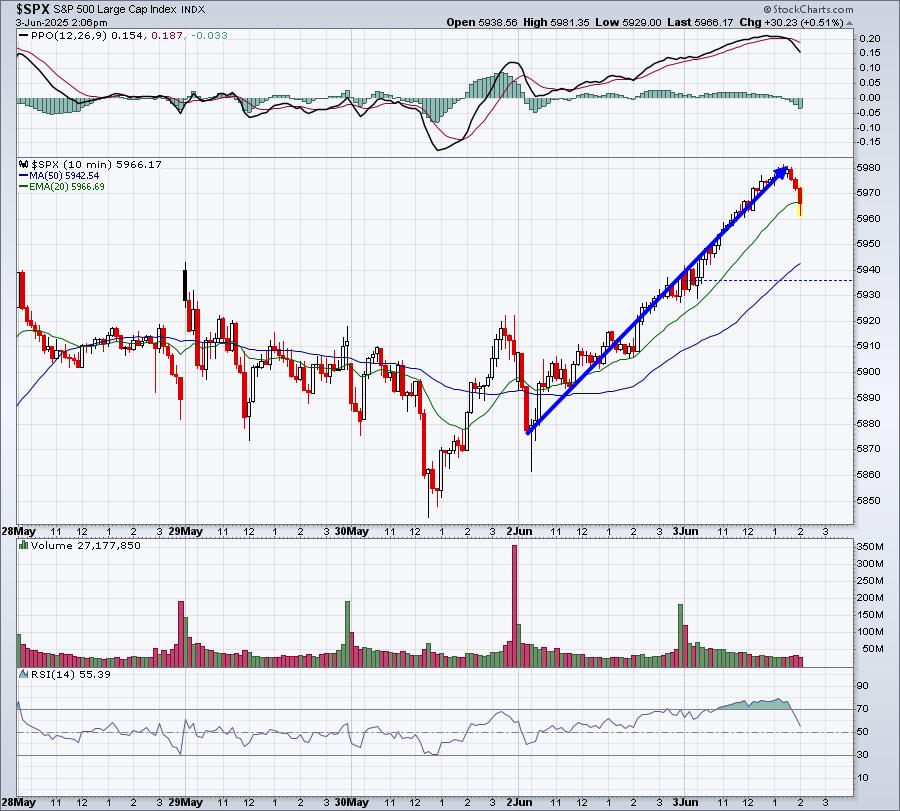Click the 29May date label on price axis
Screen dimensions: 900x811
coord(185,531)
